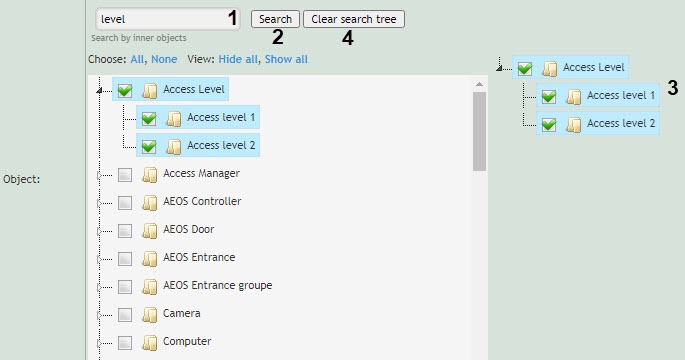Check the AEOS Entrance groupe checkbox

[125, 287]
